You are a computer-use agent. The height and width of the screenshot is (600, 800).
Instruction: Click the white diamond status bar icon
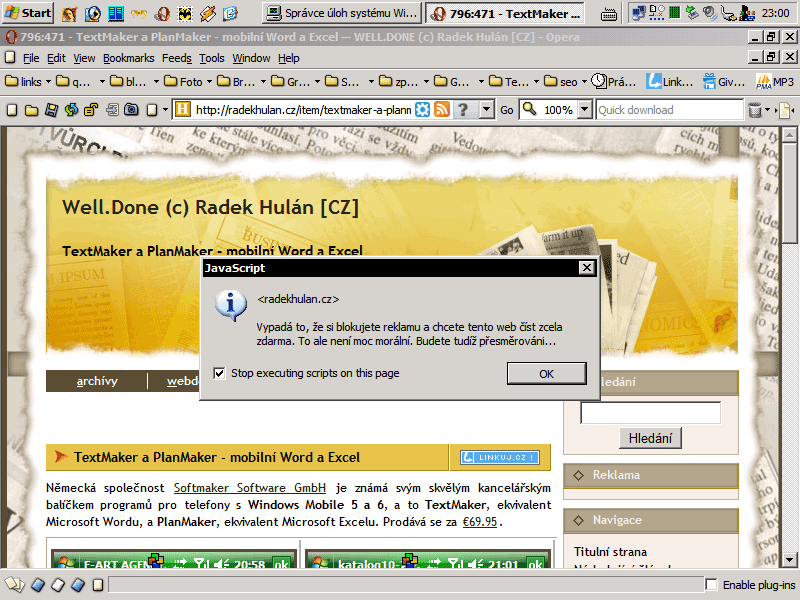pos(58,585)
